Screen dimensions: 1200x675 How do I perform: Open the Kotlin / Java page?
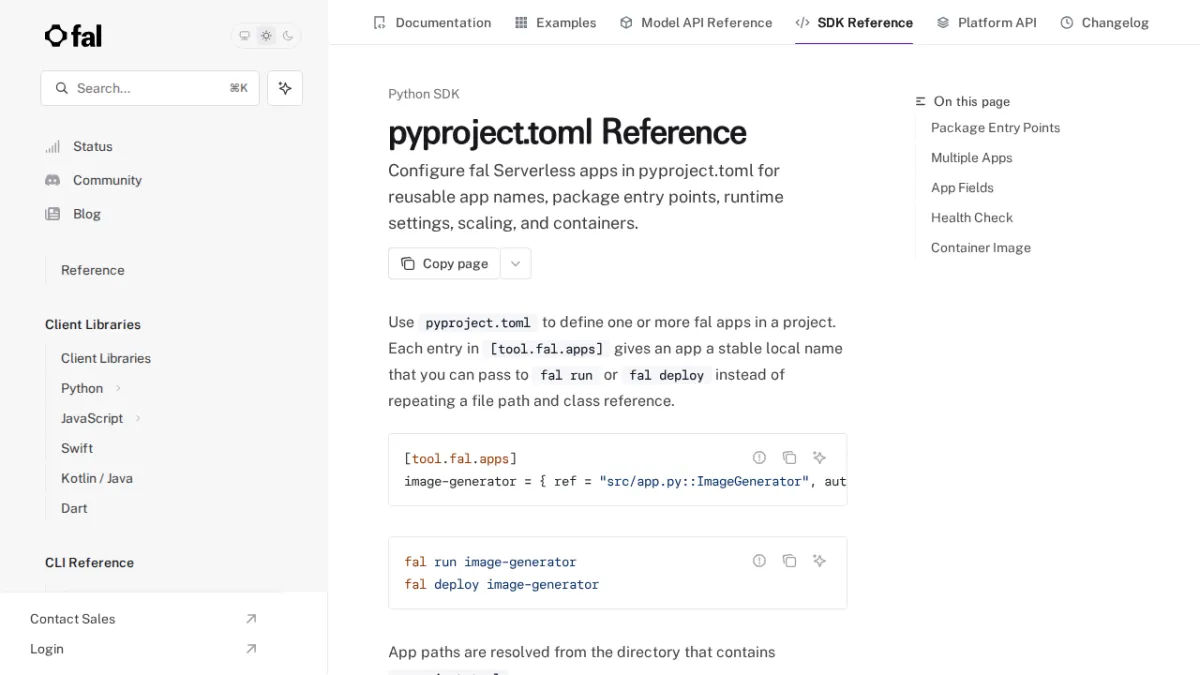point(97,478)
